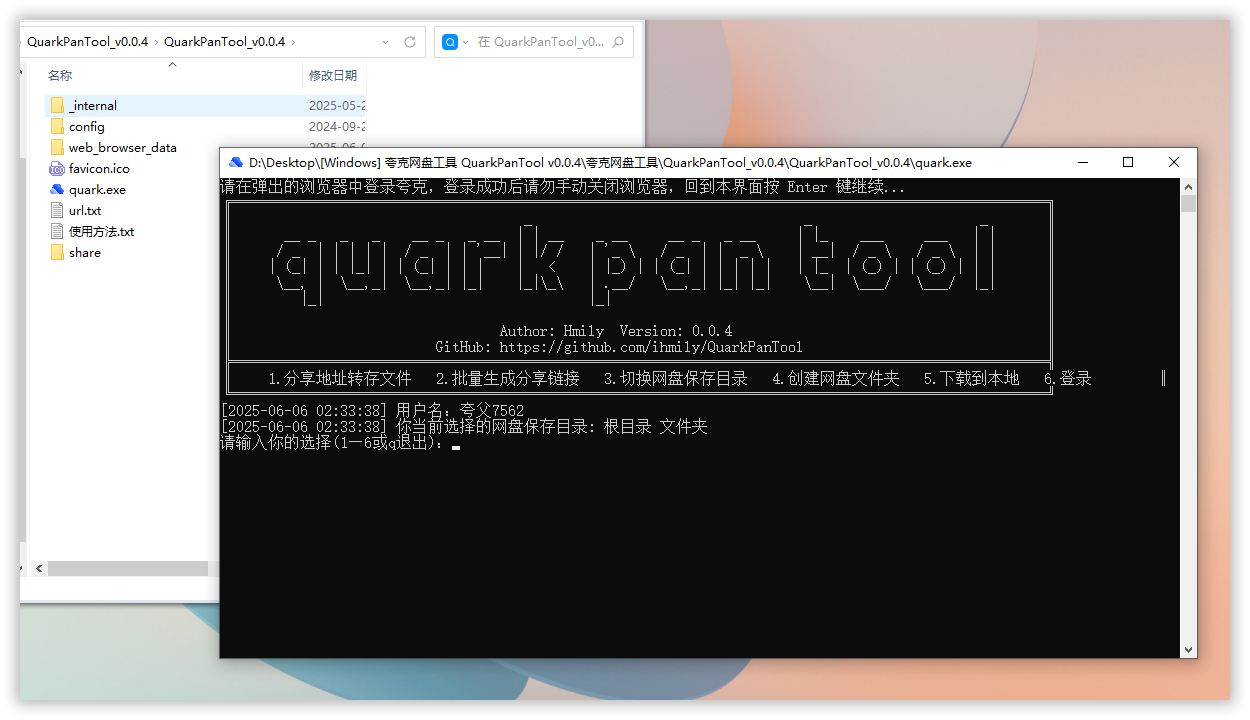Click console option 4.创建网盘文件夹
1250x720 pixels.
coord(836,378)
